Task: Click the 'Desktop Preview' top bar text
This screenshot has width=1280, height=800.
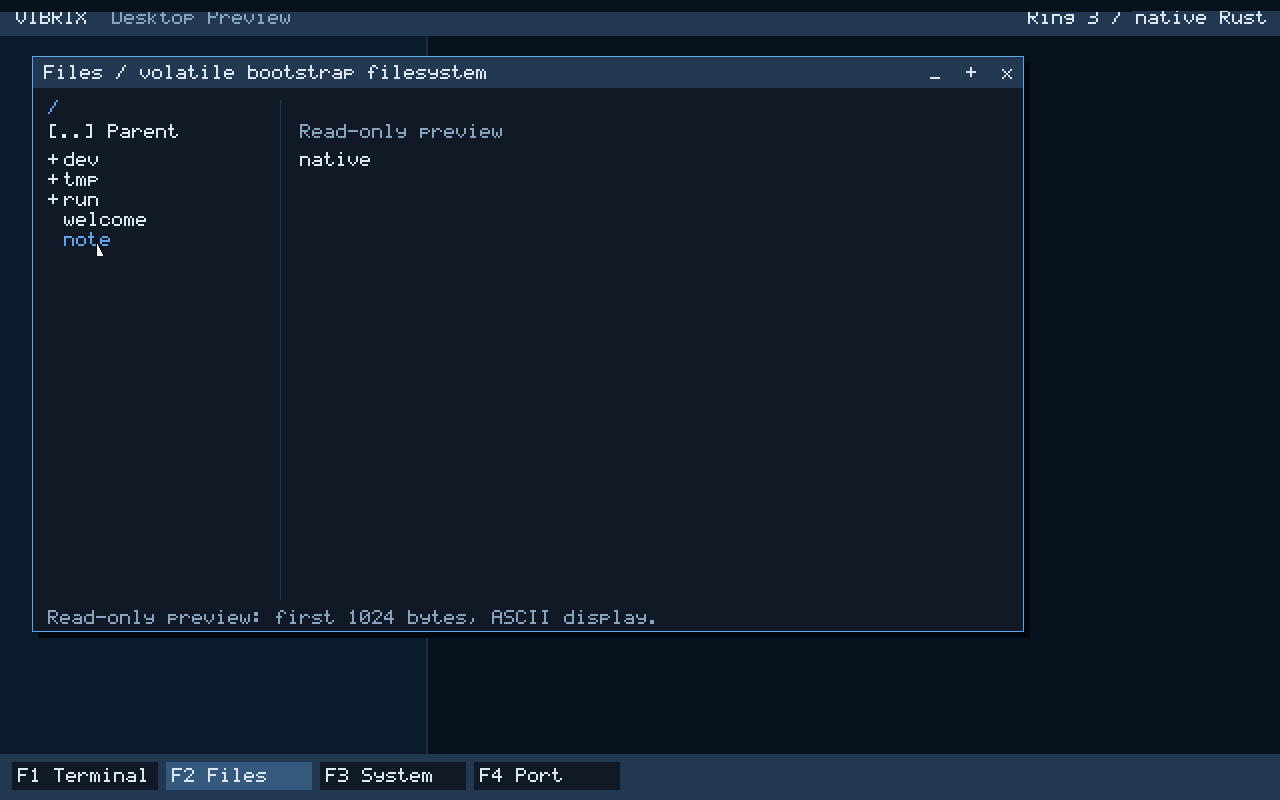Action: [x=201, y=17]
